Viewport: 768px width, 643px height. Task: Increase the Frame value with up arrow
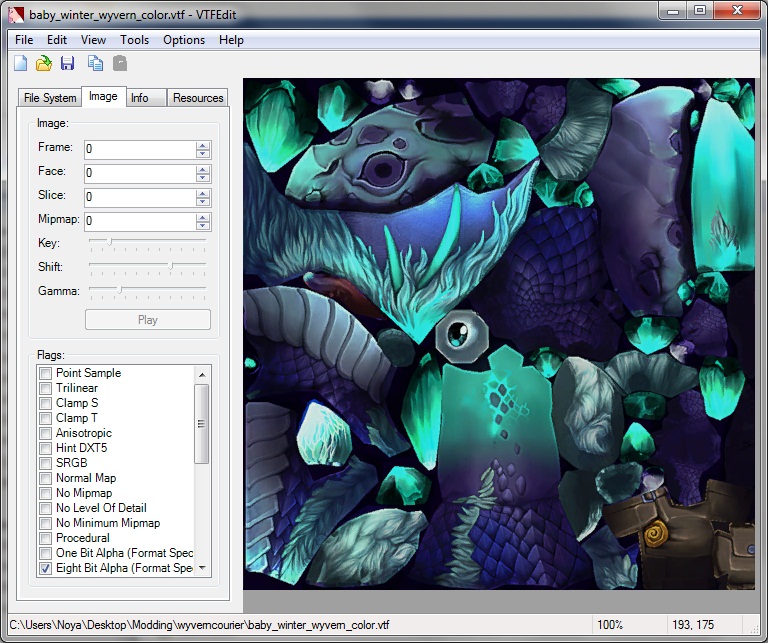pos(203,145)
